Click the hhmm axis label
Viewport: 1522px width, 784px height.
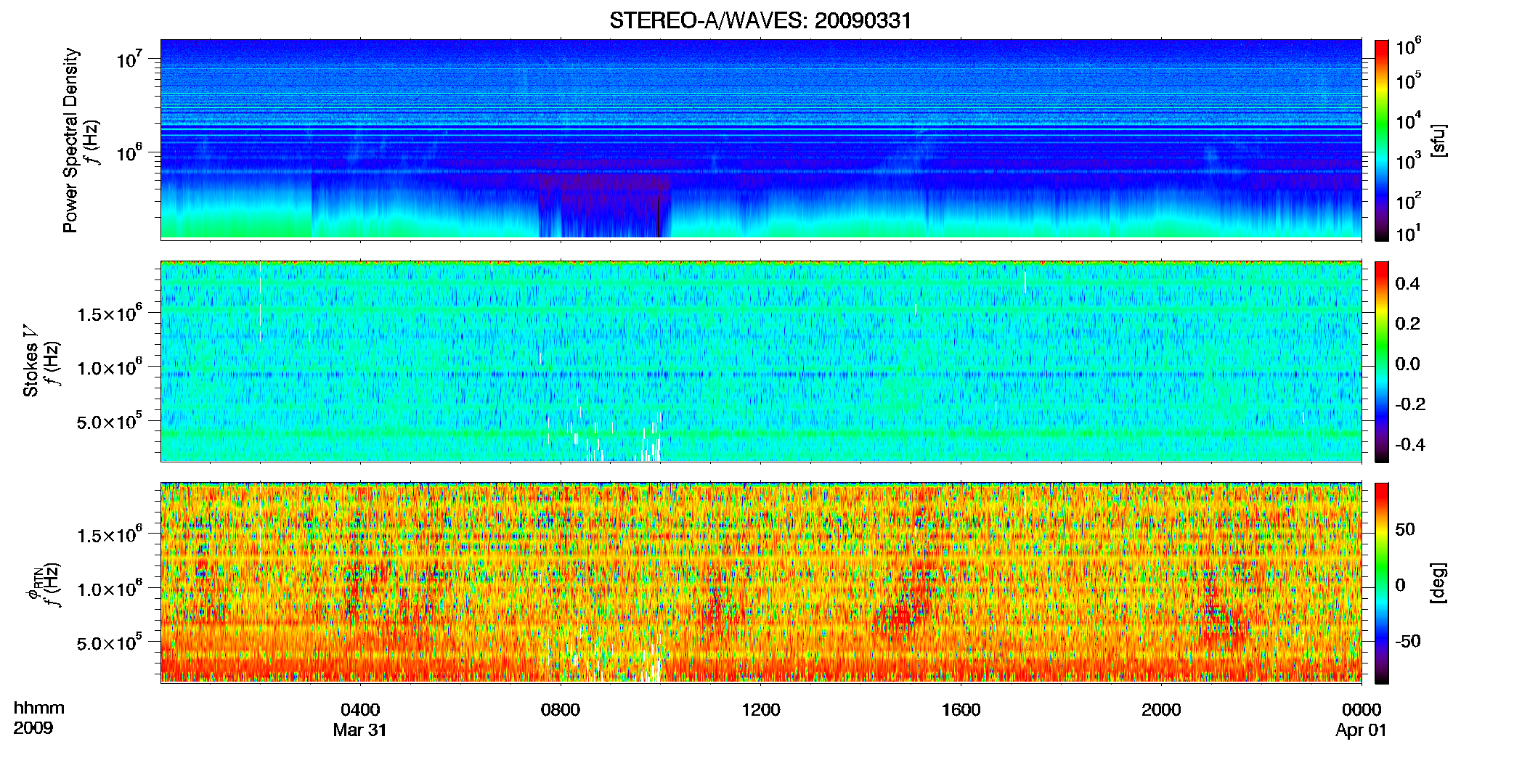point(39,708)
